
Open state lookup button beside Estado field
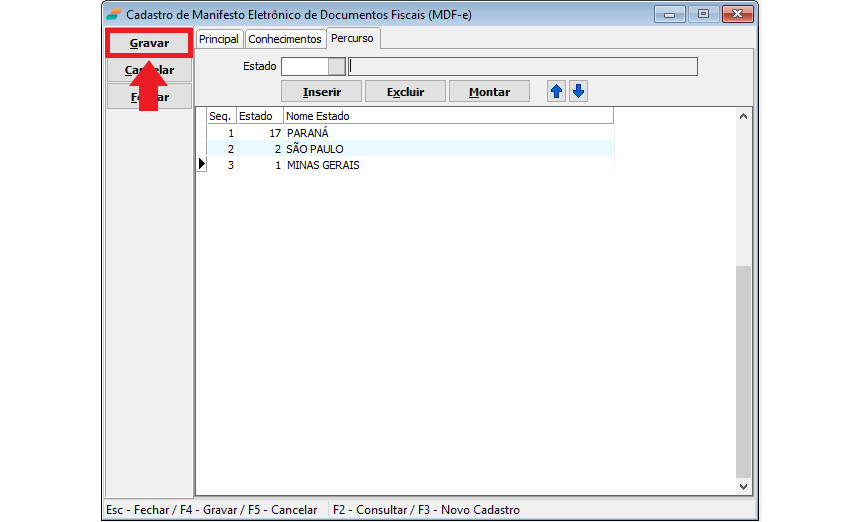337,67
